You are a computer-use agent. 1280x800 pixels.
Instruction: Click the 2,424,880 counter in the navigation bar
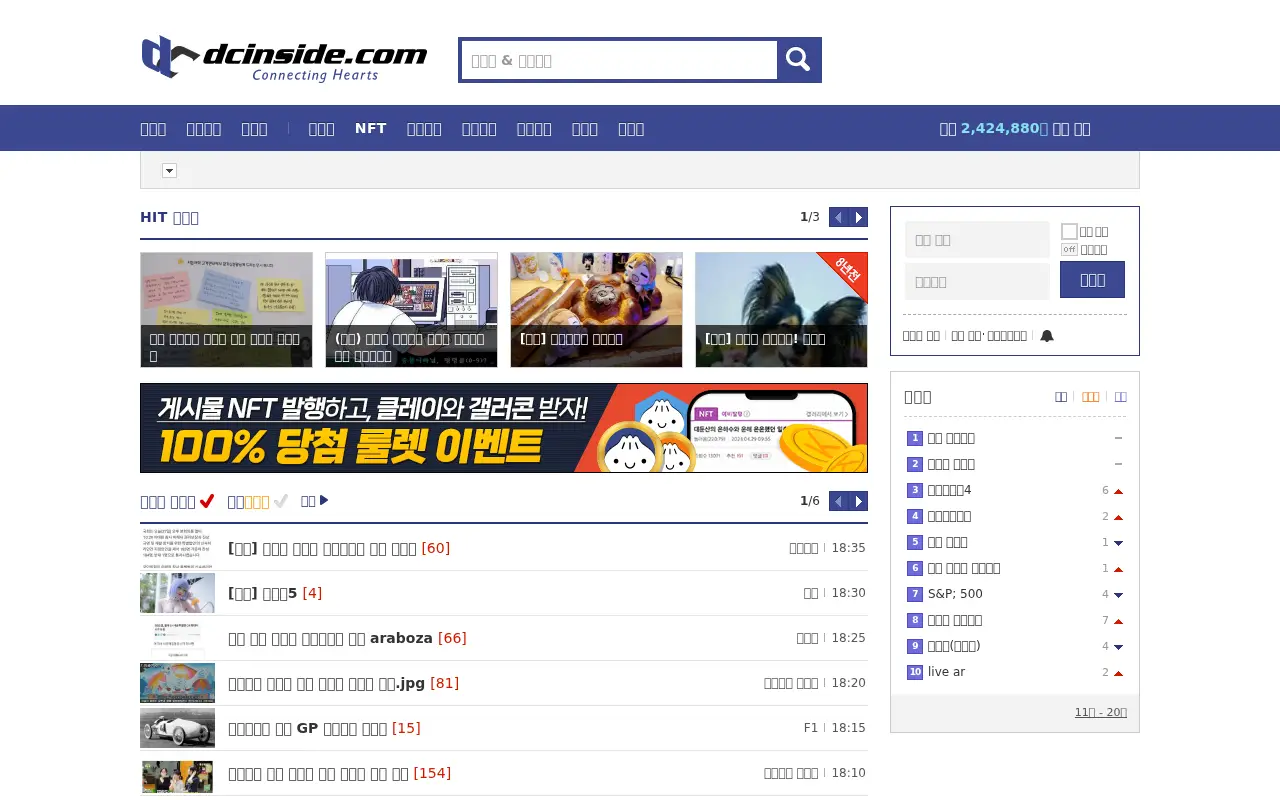(1004, 128)
